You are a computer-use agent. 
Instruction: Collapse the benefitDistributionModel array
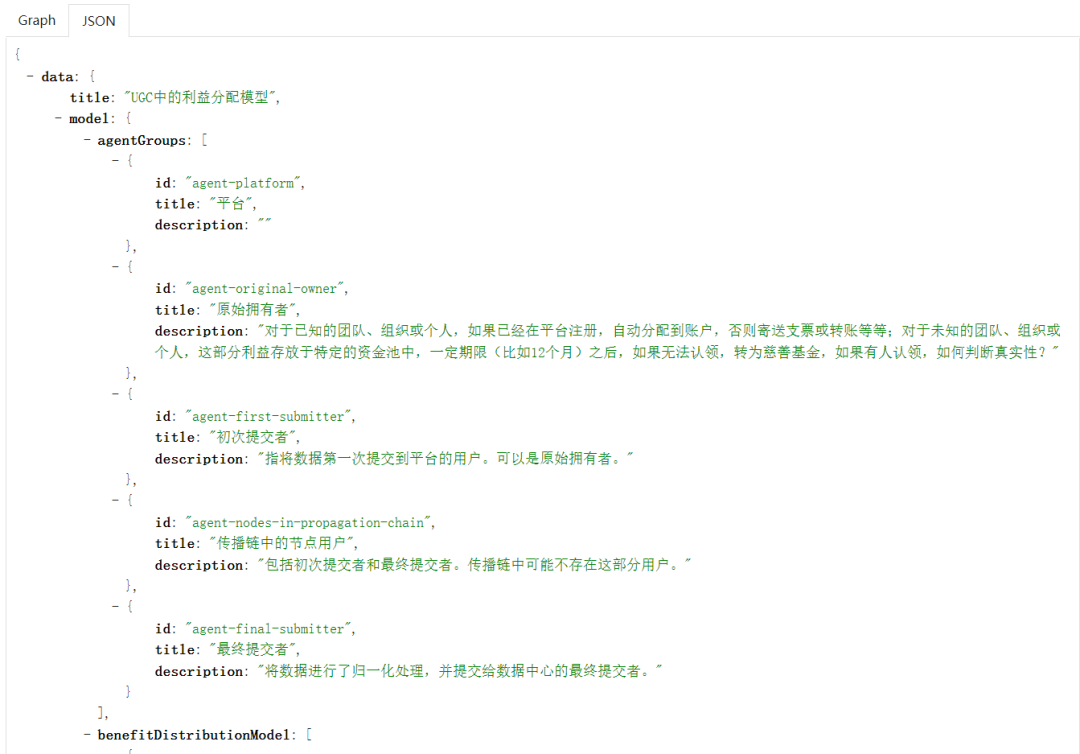86,734
